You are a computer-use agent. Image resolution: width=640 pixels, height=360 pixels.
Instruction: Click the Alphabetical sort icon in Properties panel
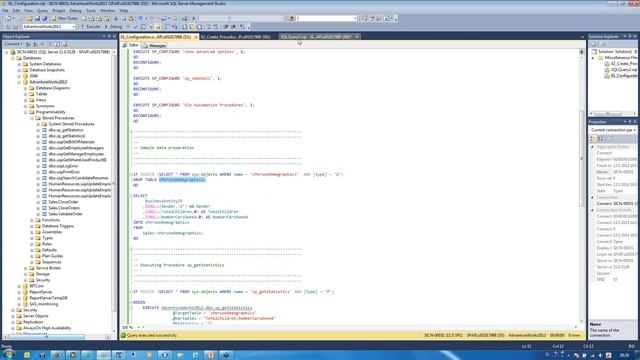click(x=600, y=139)
